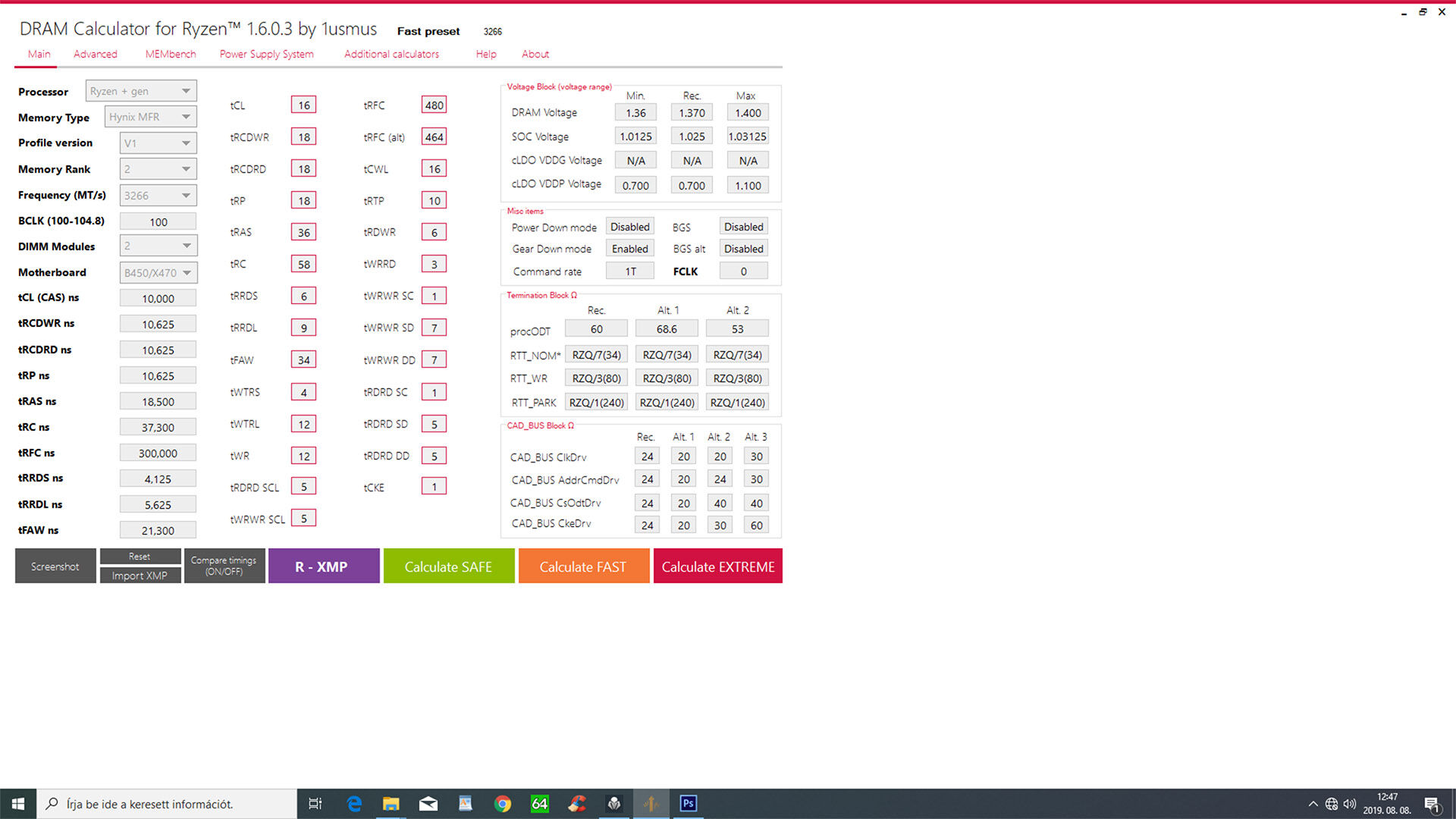
Task: Open the volume control tray icon
Action: coord(1350,804)
